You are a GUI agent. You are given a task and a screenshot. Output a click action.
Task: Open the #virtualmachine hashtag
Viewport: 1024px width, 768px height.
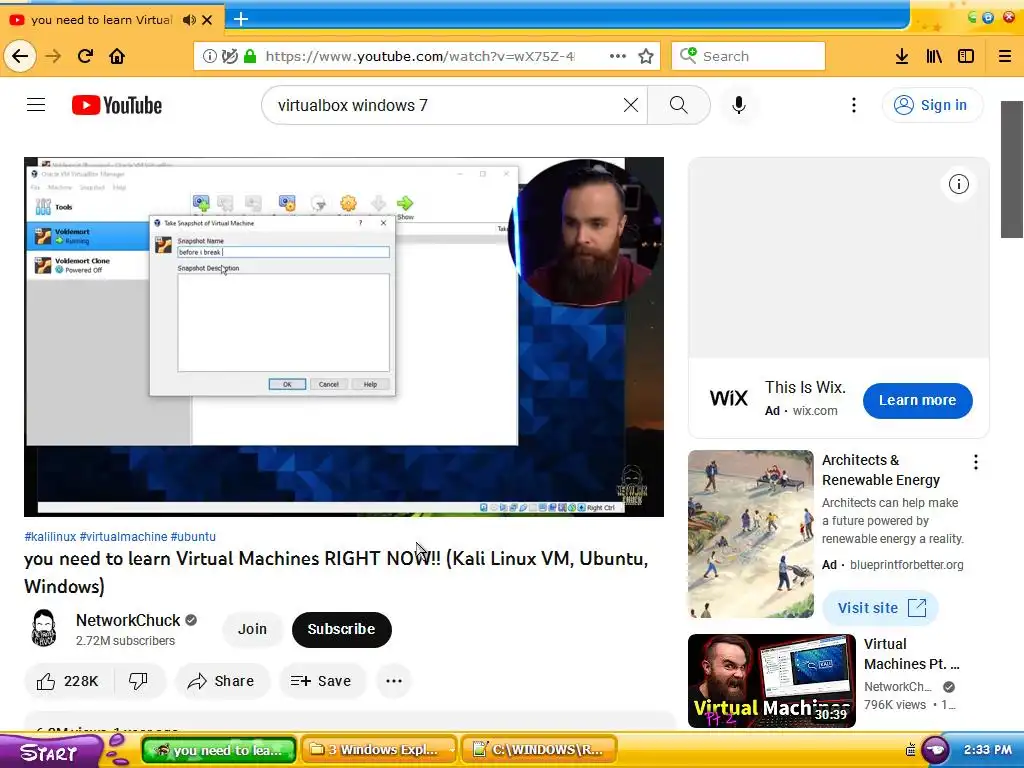[123, 537]
